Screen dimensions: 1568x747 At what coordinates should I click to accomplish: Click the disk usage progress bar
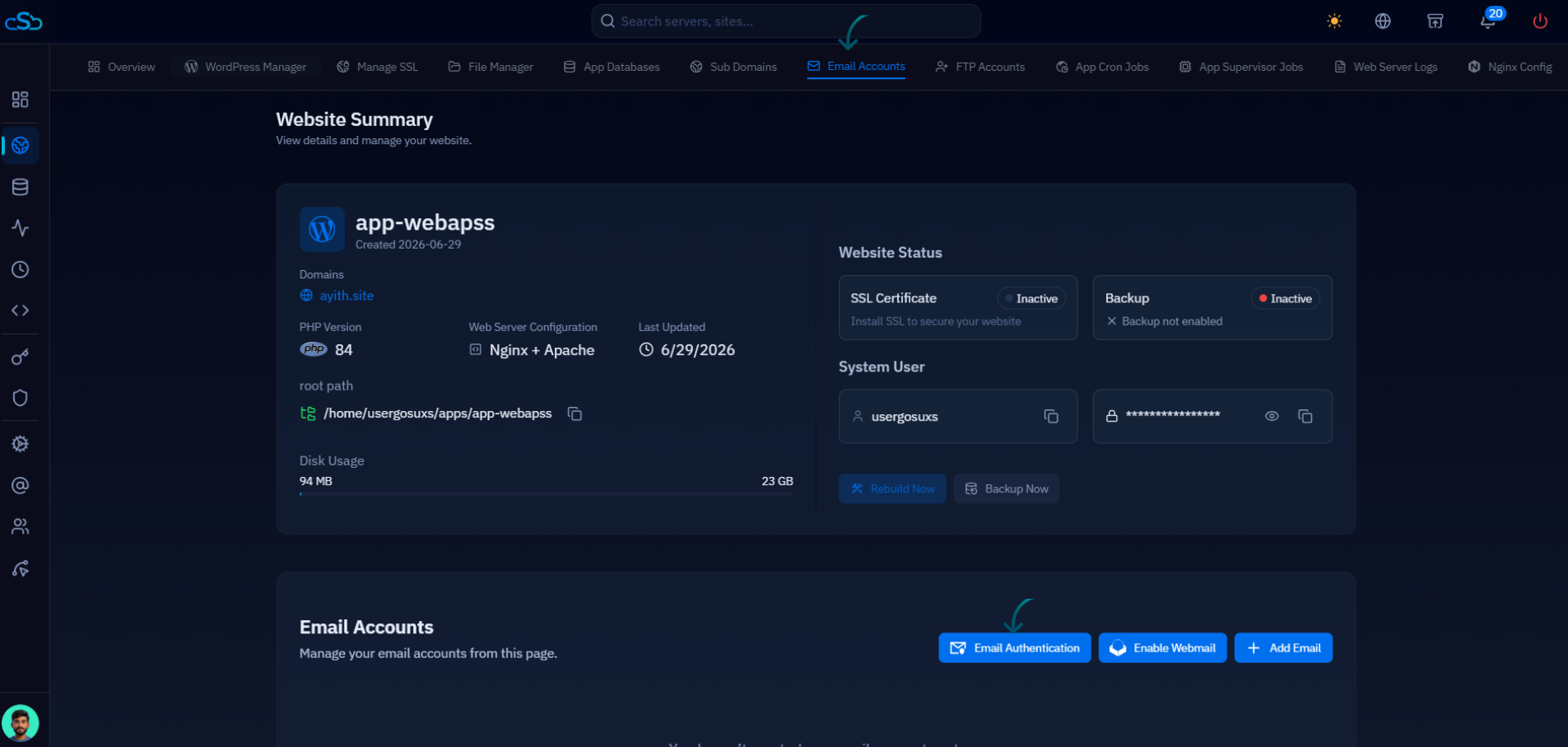(547, 494)
